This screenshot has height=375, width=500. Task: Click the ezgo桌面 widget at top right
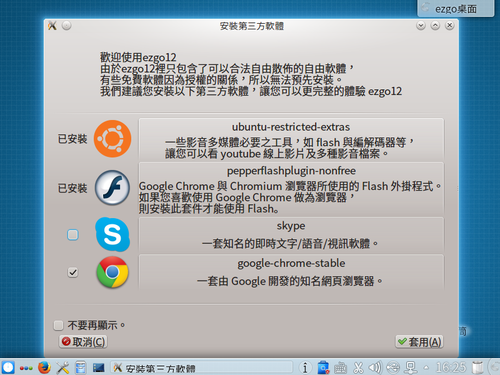click(455, 9)
